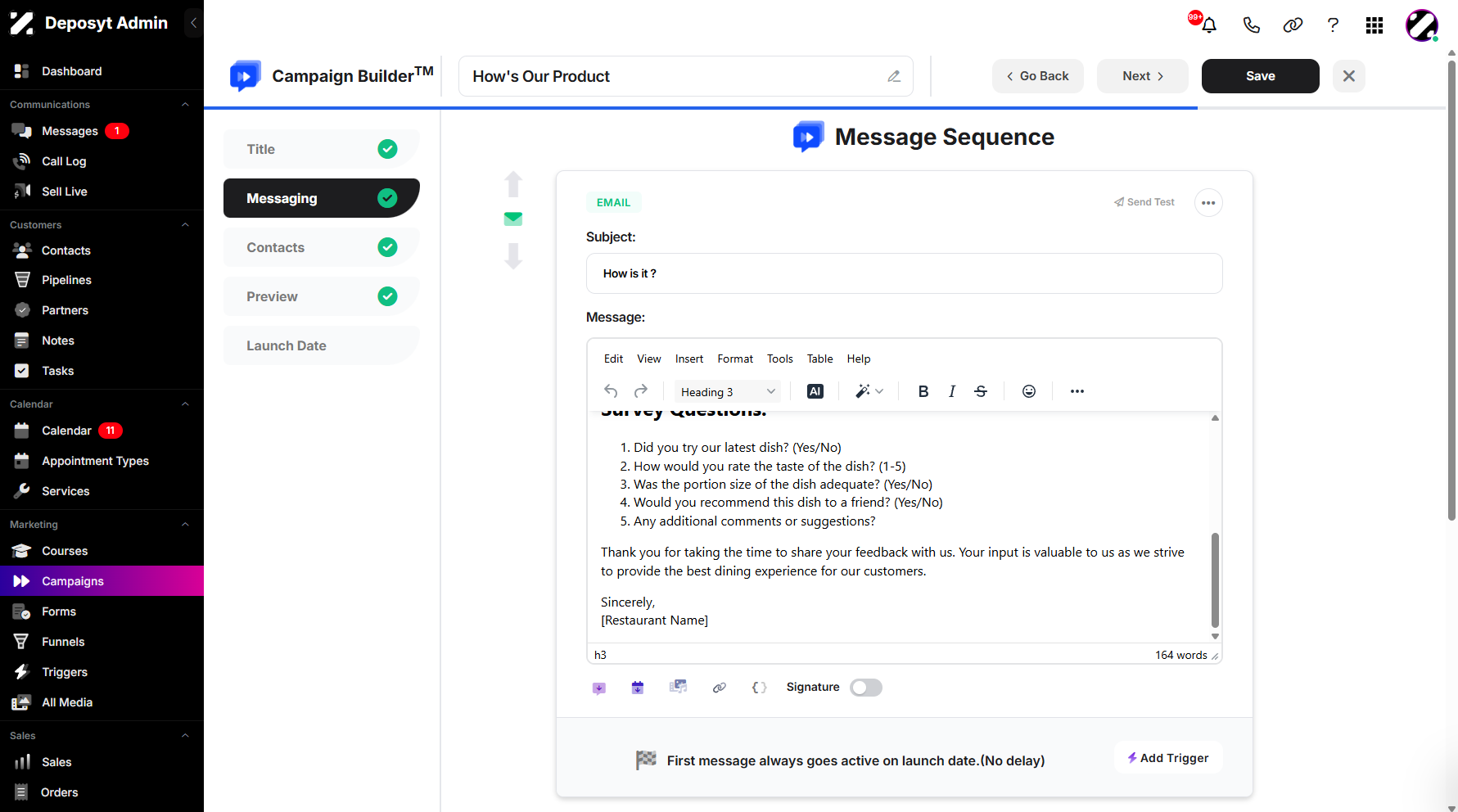Click Go Back button
Screen dimensions: 1458x812
tap(1038, 76)
